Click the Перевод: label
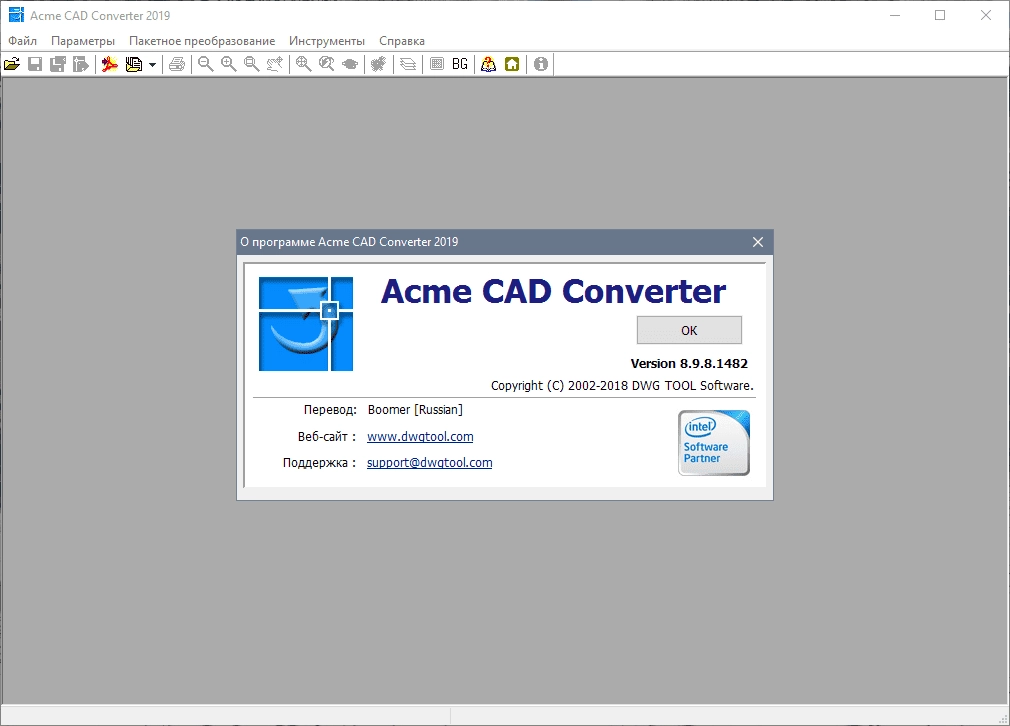 pos(330,410)
